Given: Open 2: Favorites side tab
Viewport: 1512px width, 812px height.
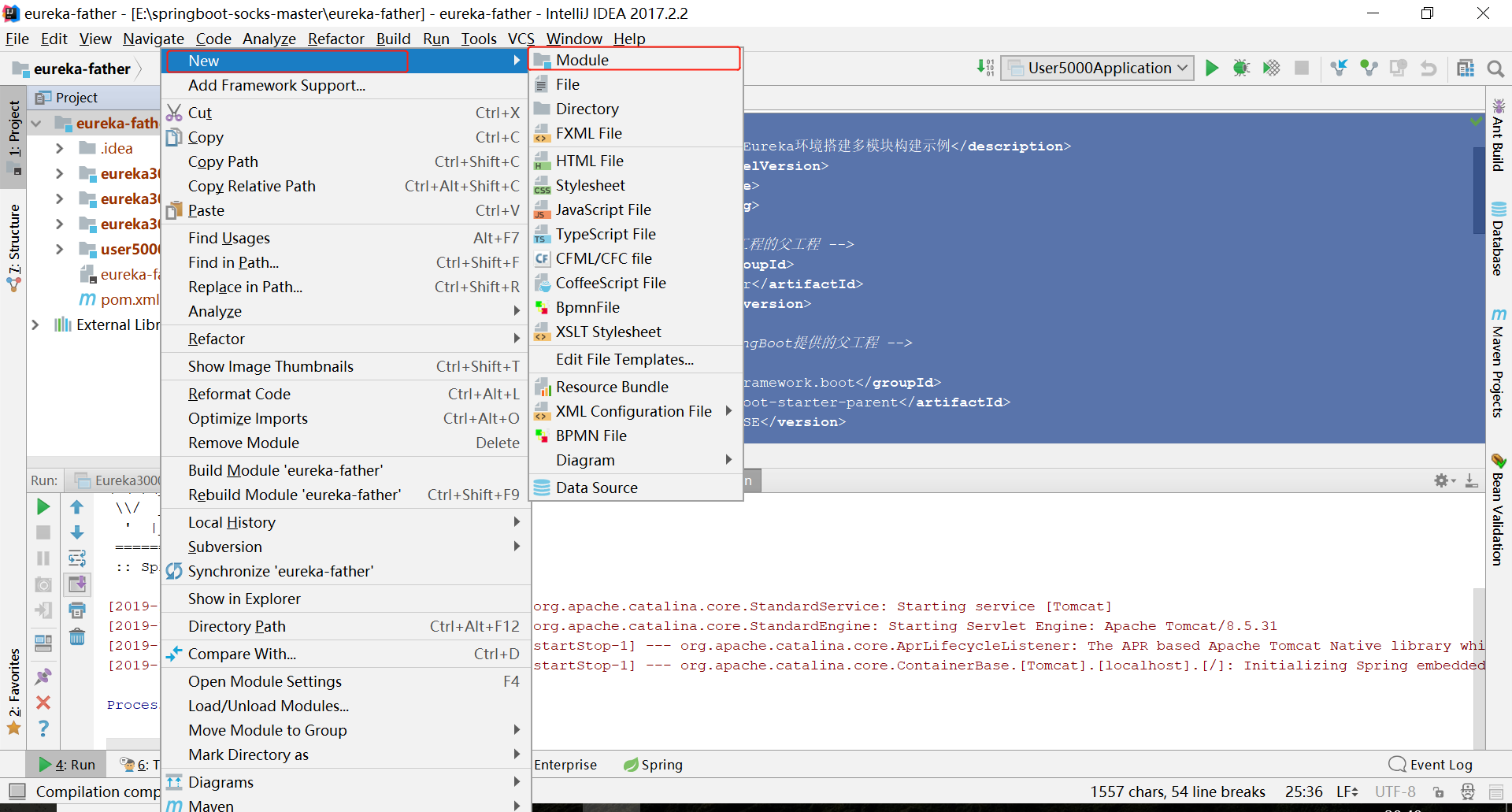Looking at the screenshot, I should point(14,691).
